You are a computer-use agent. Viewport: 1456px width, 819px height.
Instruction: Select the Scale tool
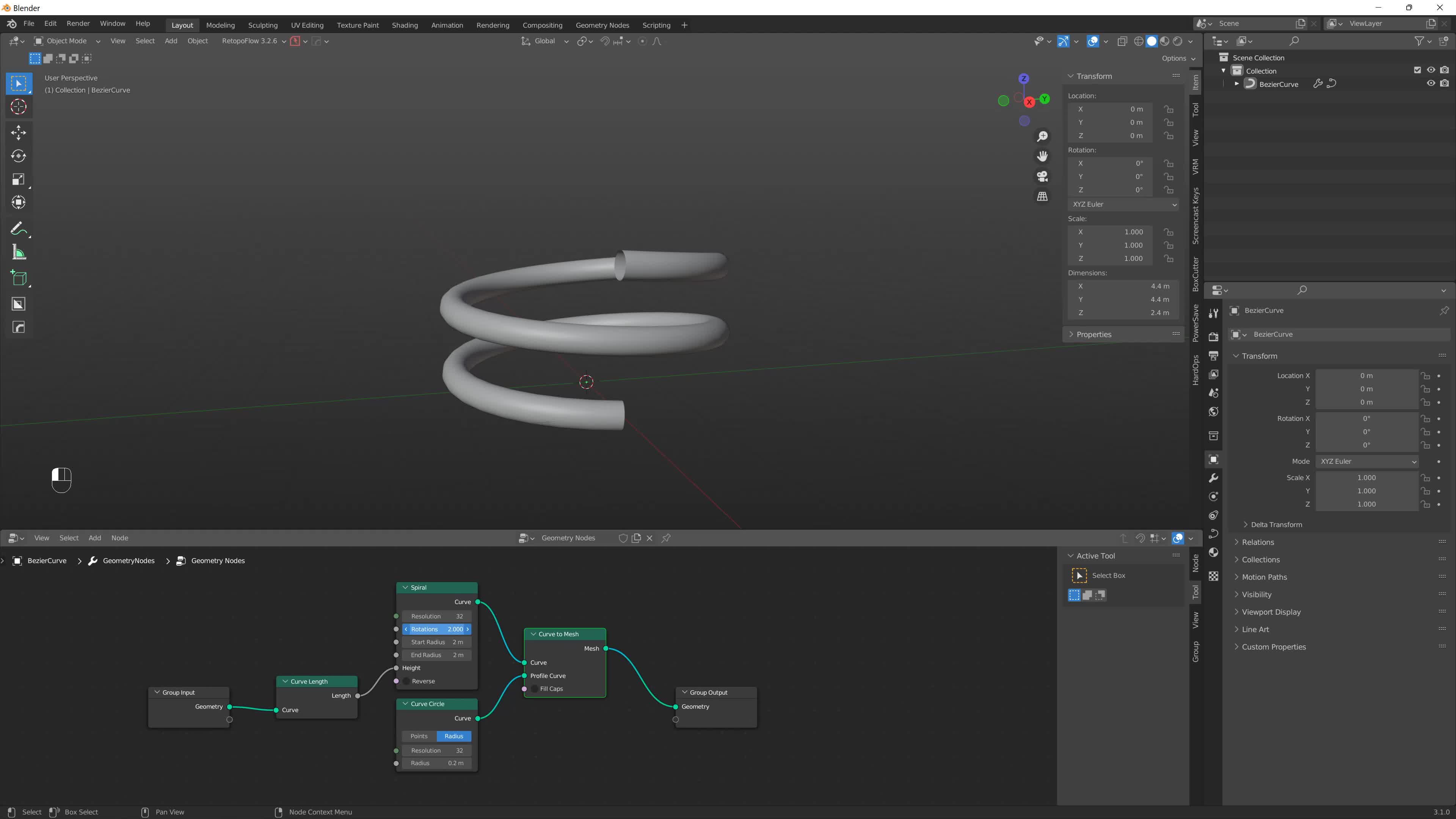tap(19, 179)
